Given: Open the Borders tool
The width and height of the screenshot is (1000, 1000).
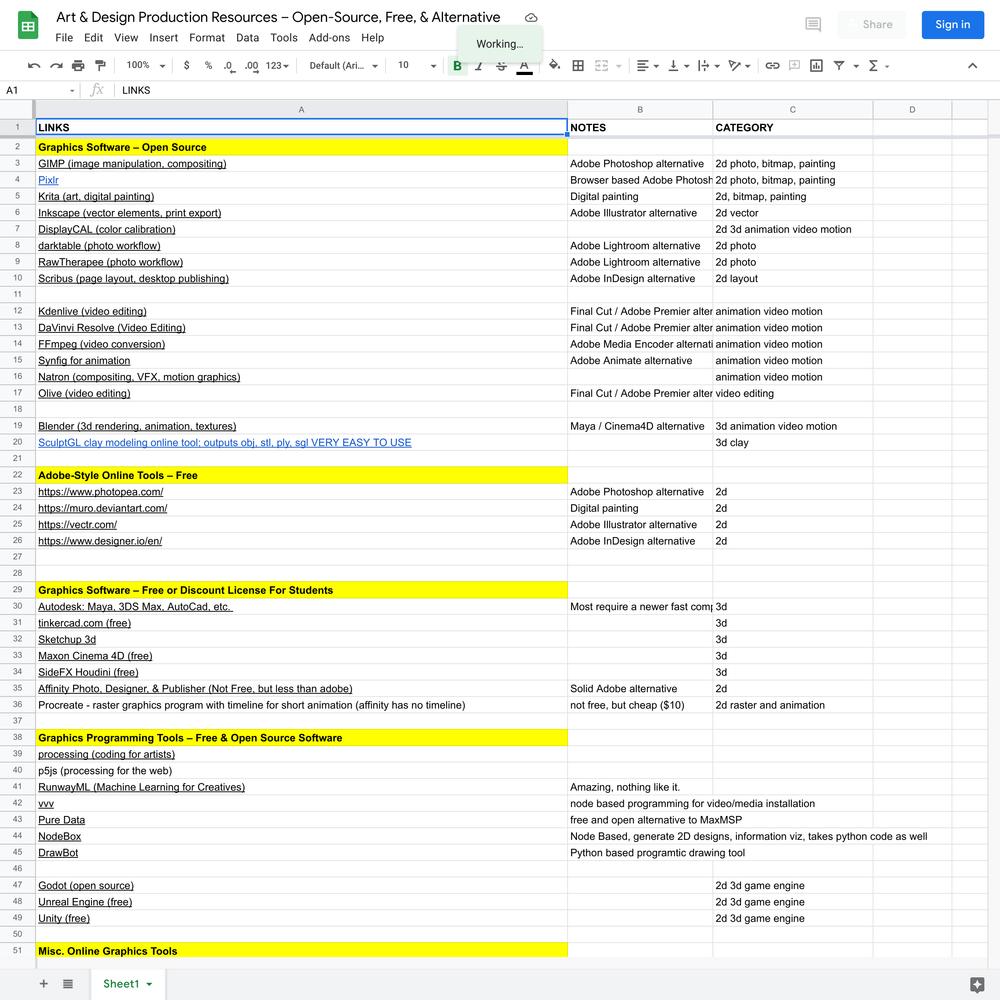Looking at the screenshot, I should pyautogui.click(x=578, y=66).
